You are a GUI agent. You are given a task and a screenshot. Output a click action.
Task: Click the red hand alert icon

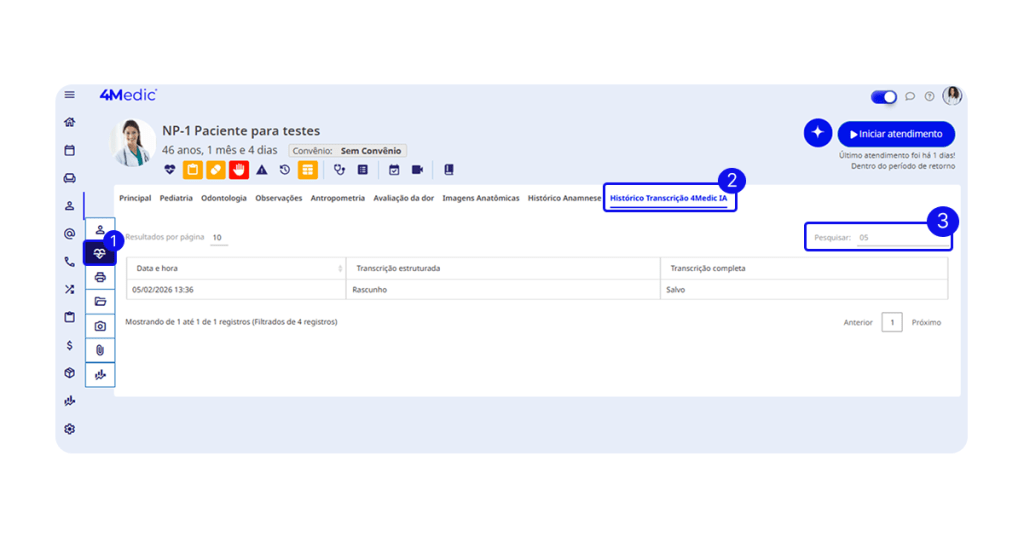(x=239, y=170)
